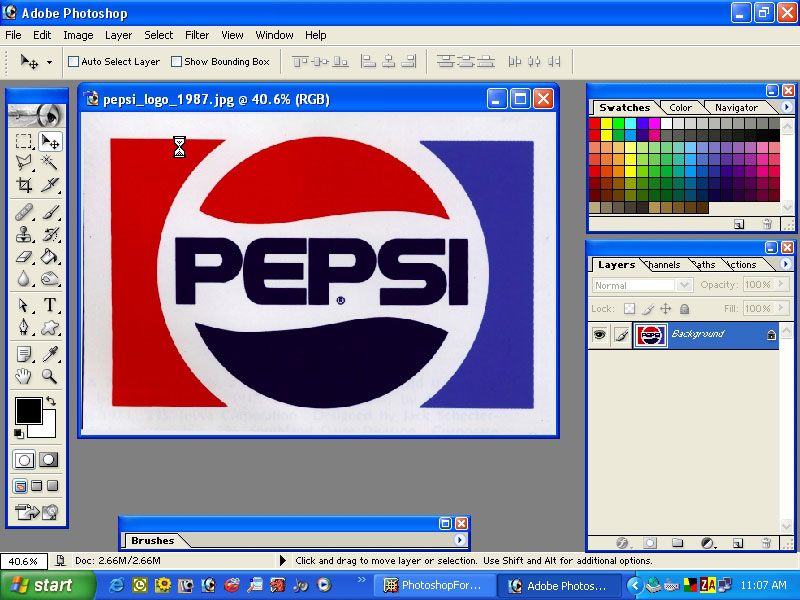Switch to the Color tab

tap(681, 108)
